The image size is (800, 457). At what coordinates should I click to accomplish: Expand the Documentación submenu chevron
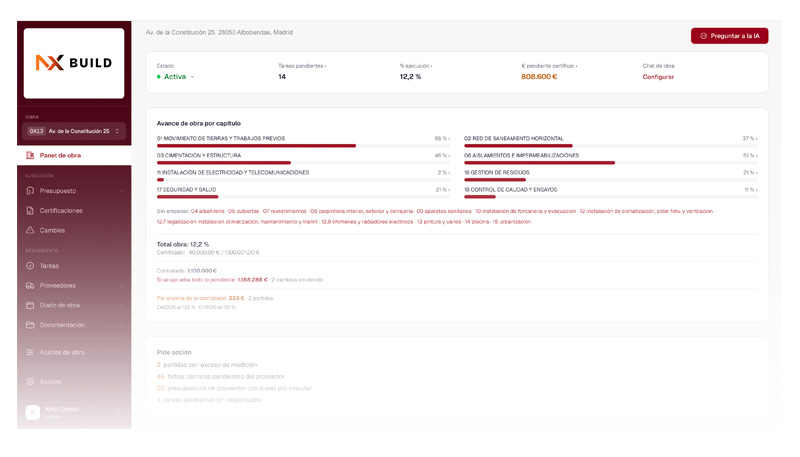pos(121,325)
